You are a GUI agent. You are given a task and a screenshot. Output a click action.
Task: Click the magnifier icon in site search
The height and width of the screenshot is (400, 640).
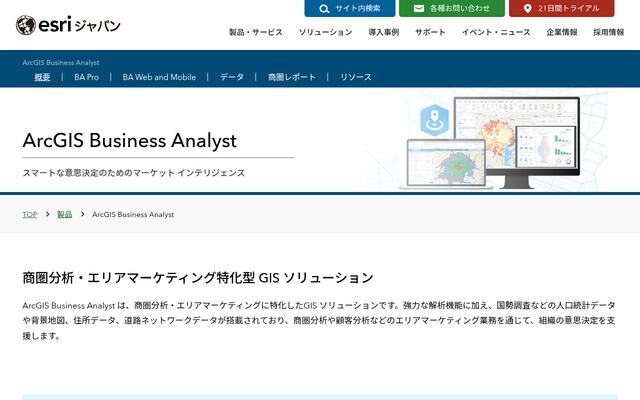pyautogui.click(x=324, y=9)
